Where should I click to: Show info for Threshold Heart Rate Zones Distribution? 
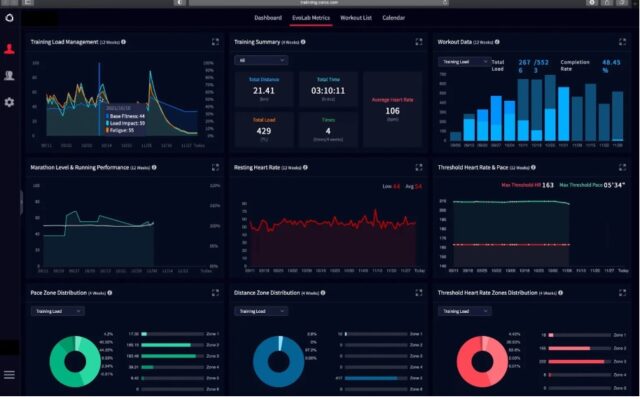coord(560,293)
